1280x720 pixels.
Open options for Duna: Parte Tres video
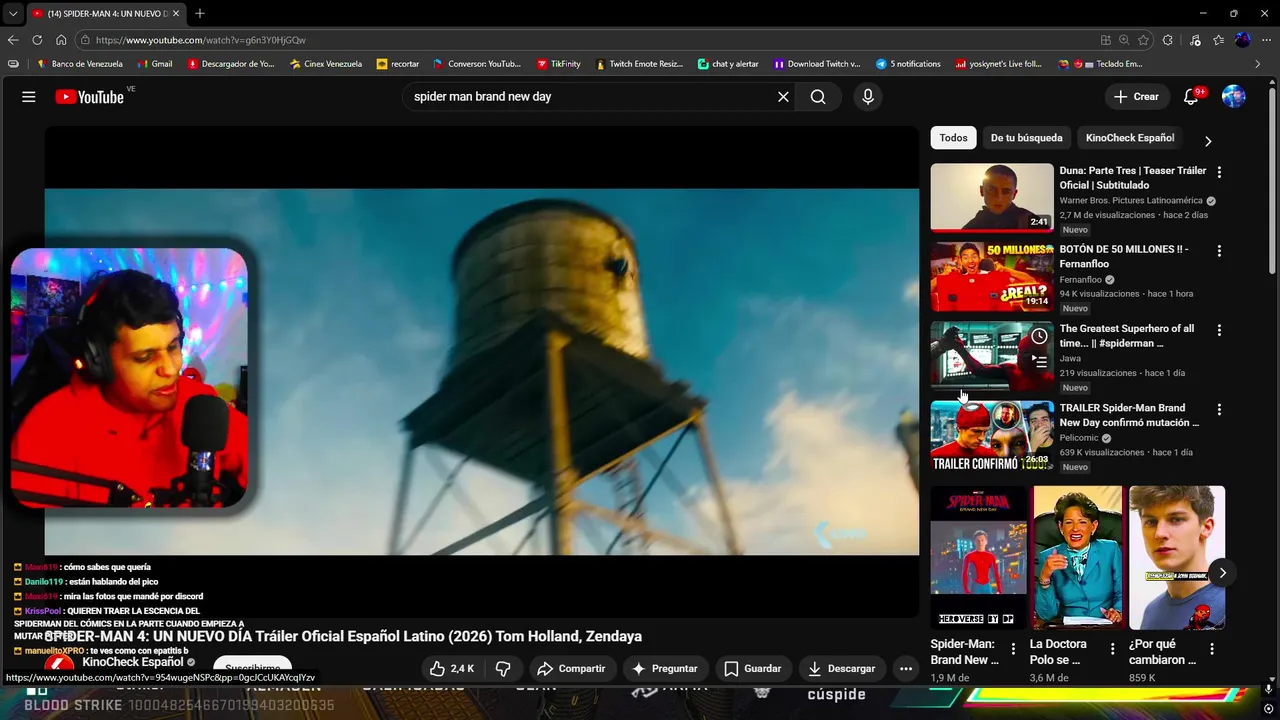[1219, 172]
